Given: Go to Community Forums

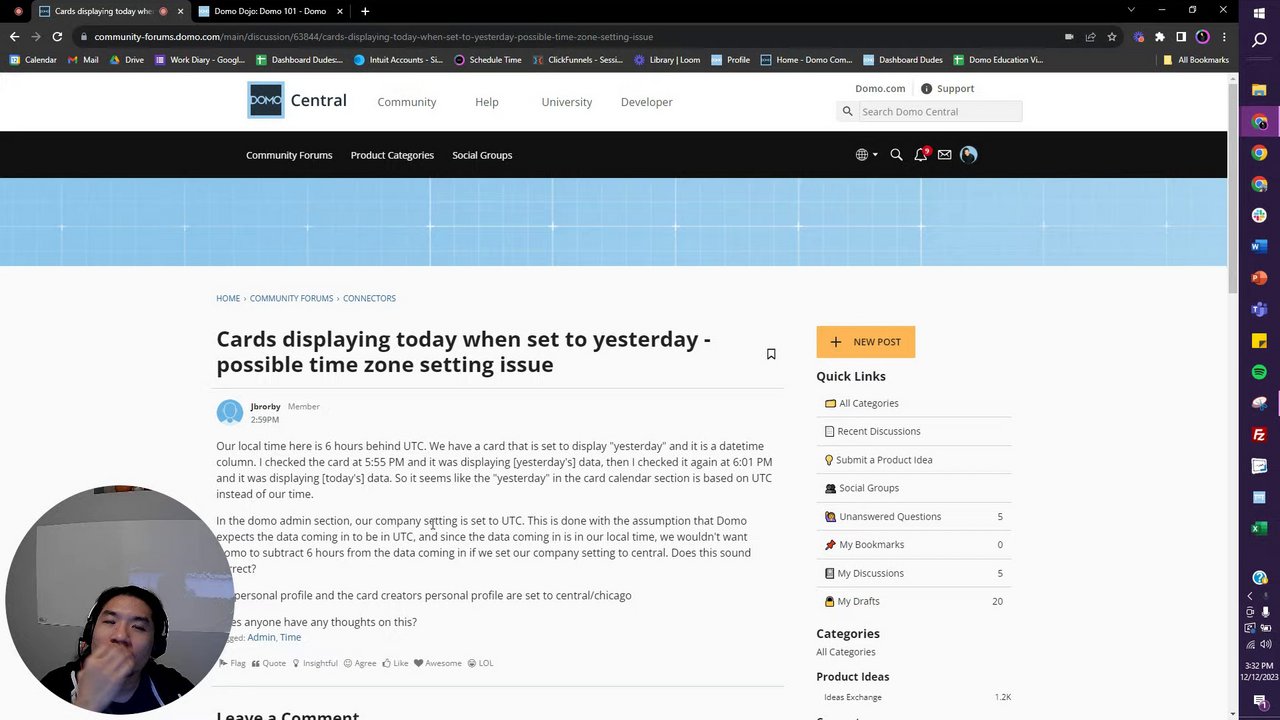Looking at the screenshot, I should coord(289,155).
